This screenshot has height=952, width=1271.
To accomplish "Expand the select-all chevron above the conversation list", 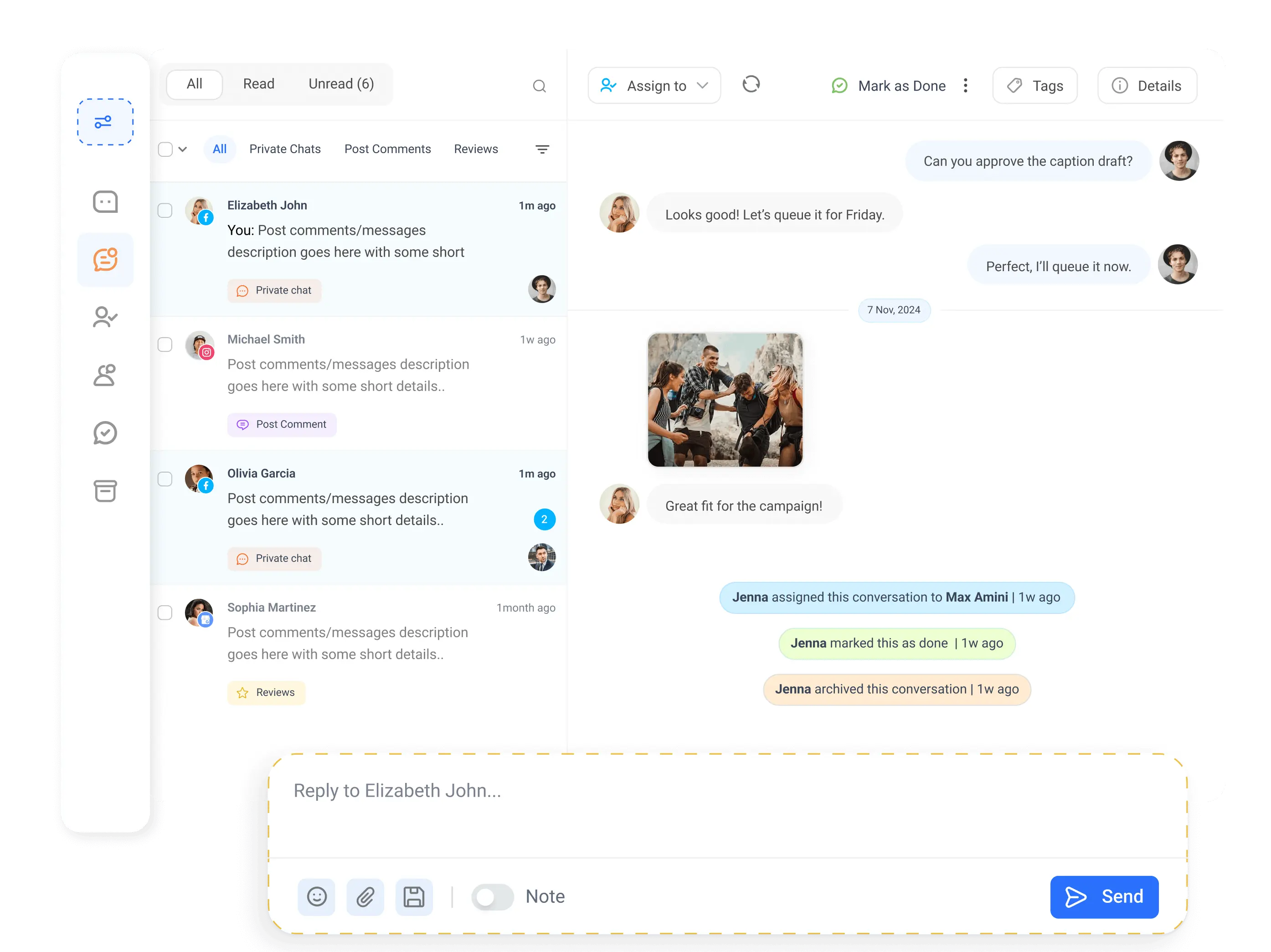I will coord(183,149).
